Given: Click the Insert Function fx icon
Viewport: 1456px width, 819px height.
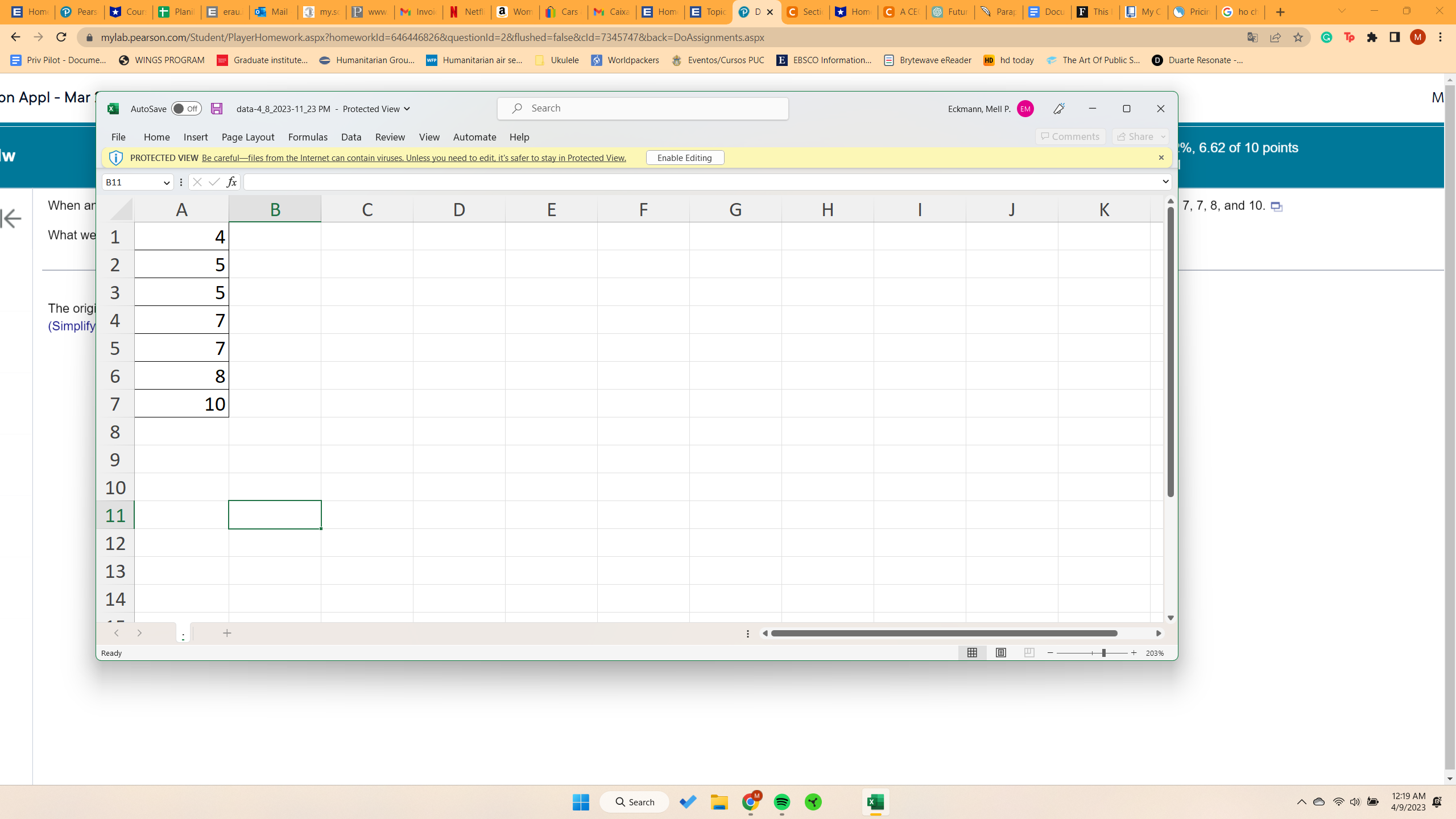Looking at the screenshot, I should (231, 182).
